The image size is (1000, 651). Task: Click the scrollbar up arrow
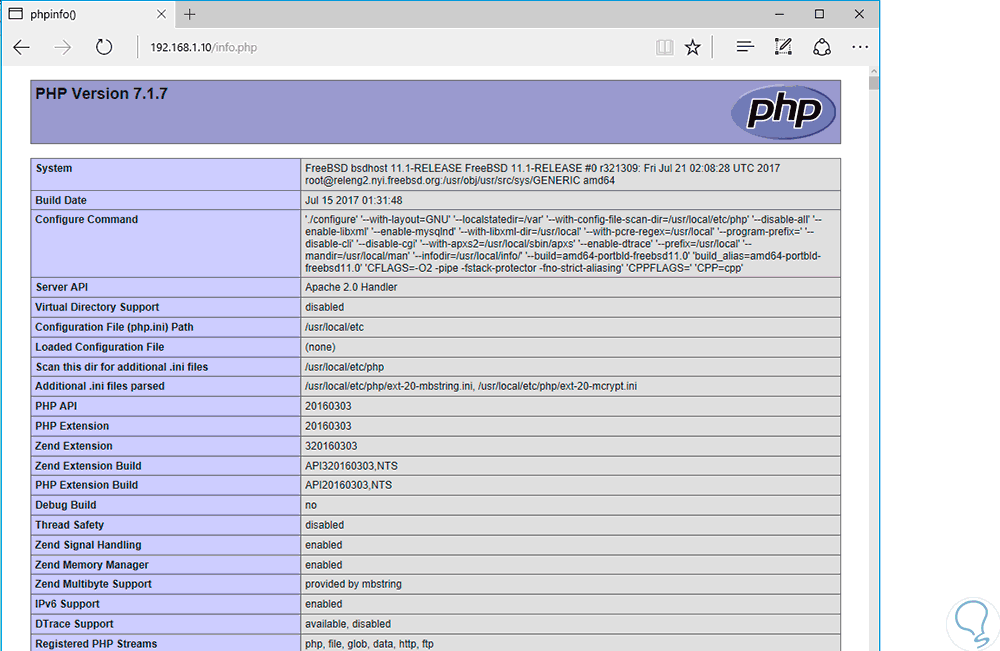pyautogui.click(x=874, y=71)
